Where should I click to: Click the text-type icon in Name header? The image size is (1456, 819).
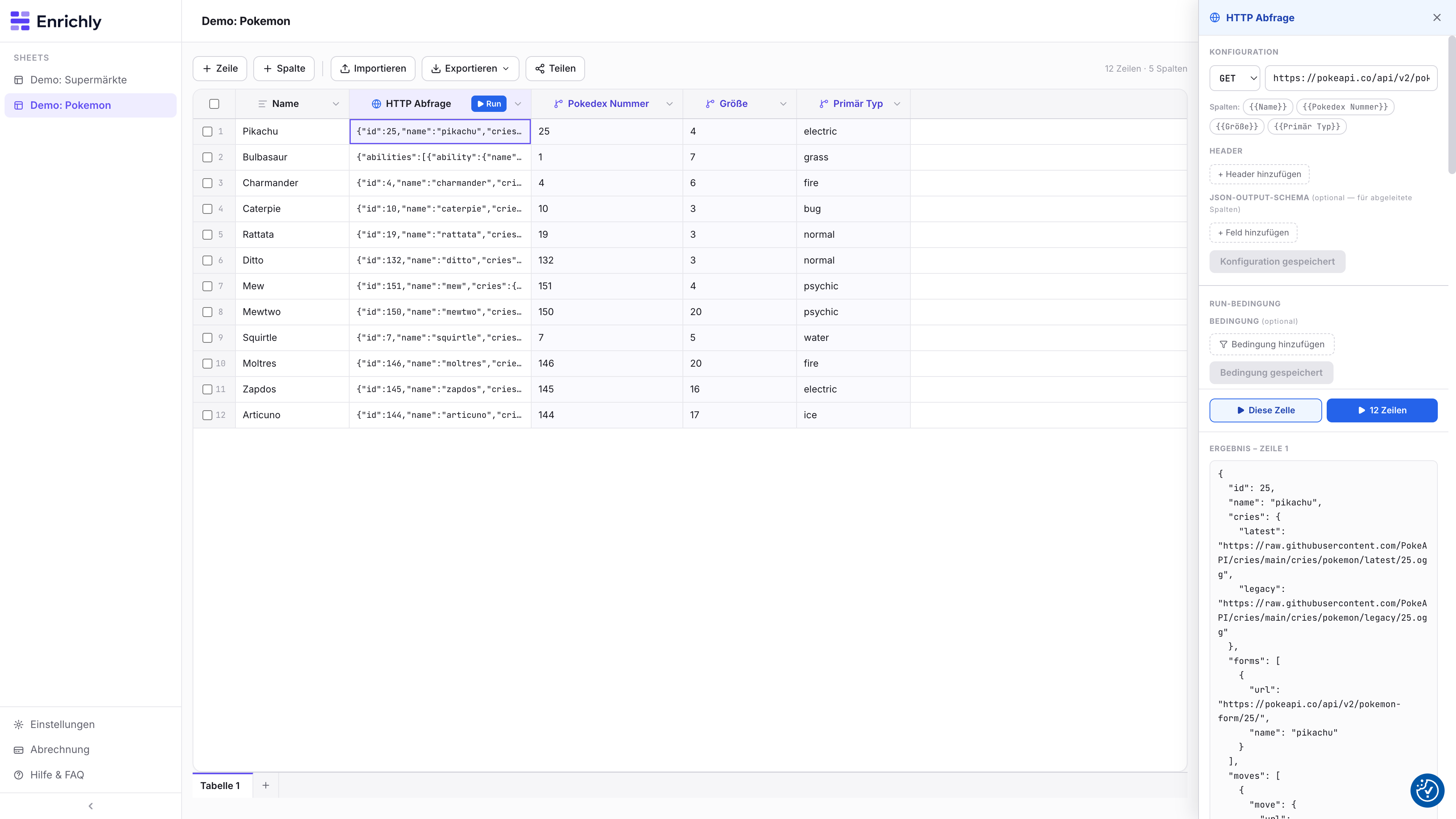click(262, 104)
